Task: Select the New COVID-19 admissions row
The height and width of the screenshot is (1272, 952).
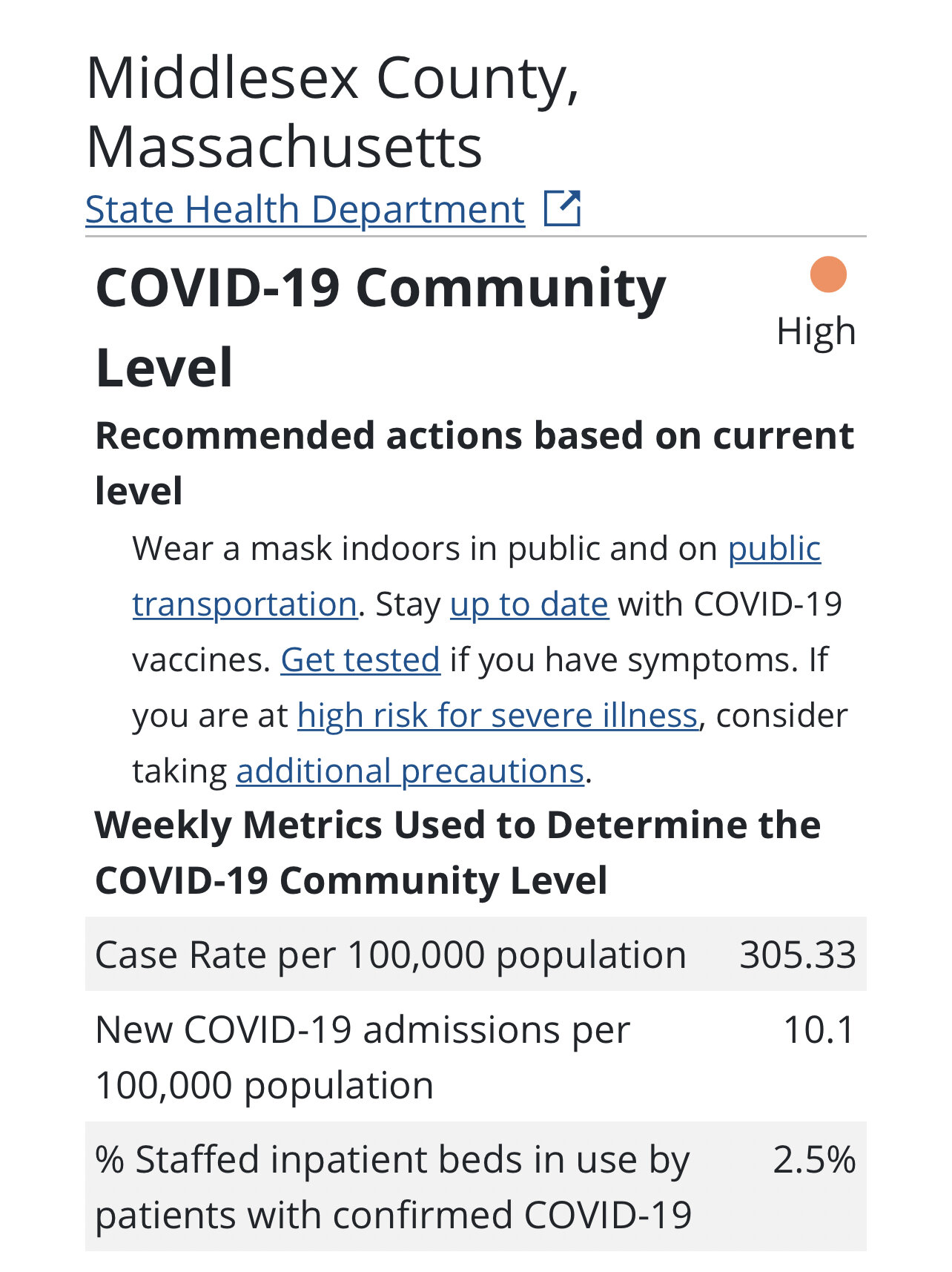Action: tap(475, 1056)
